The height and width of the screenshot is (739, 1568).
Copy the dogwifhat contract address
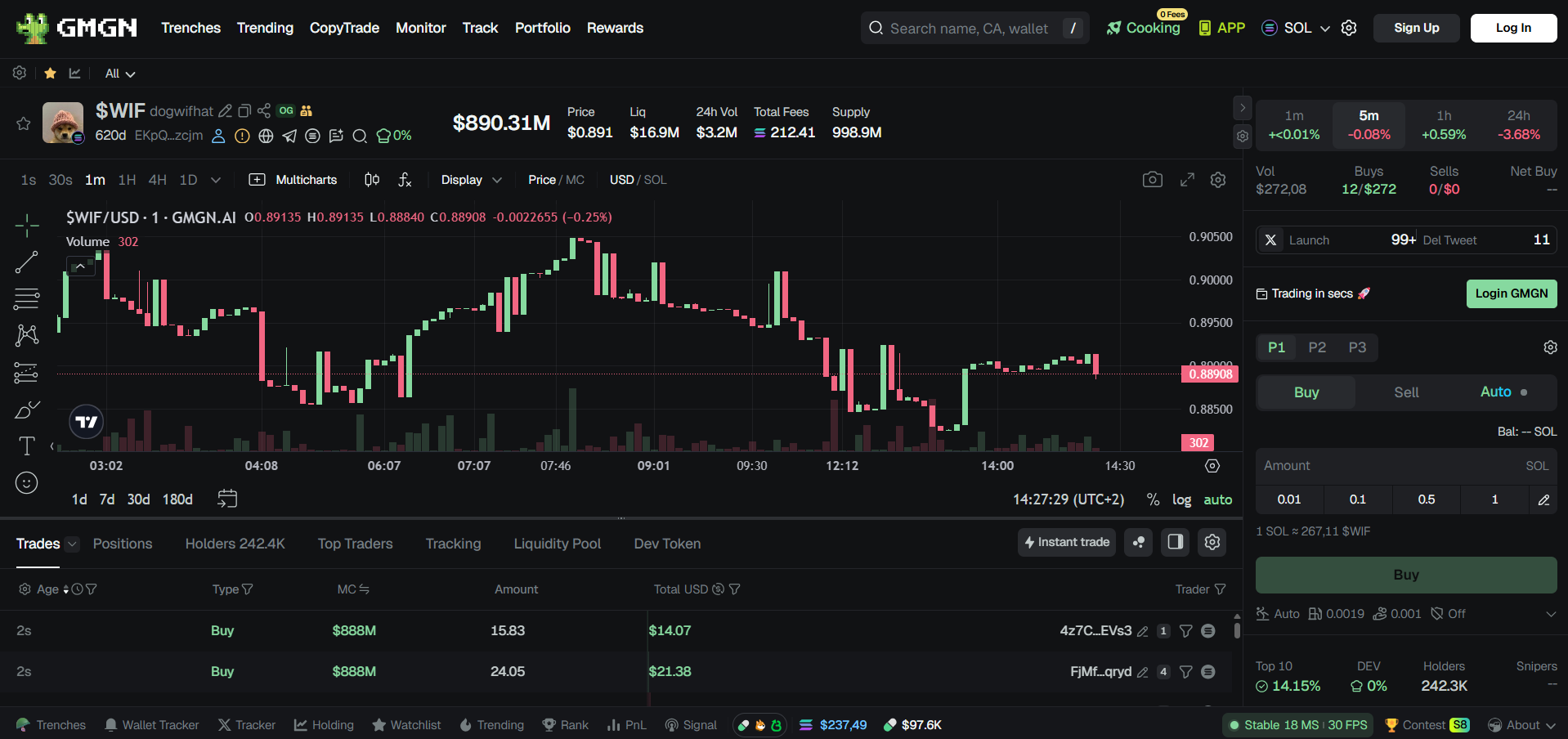point(244,110)
